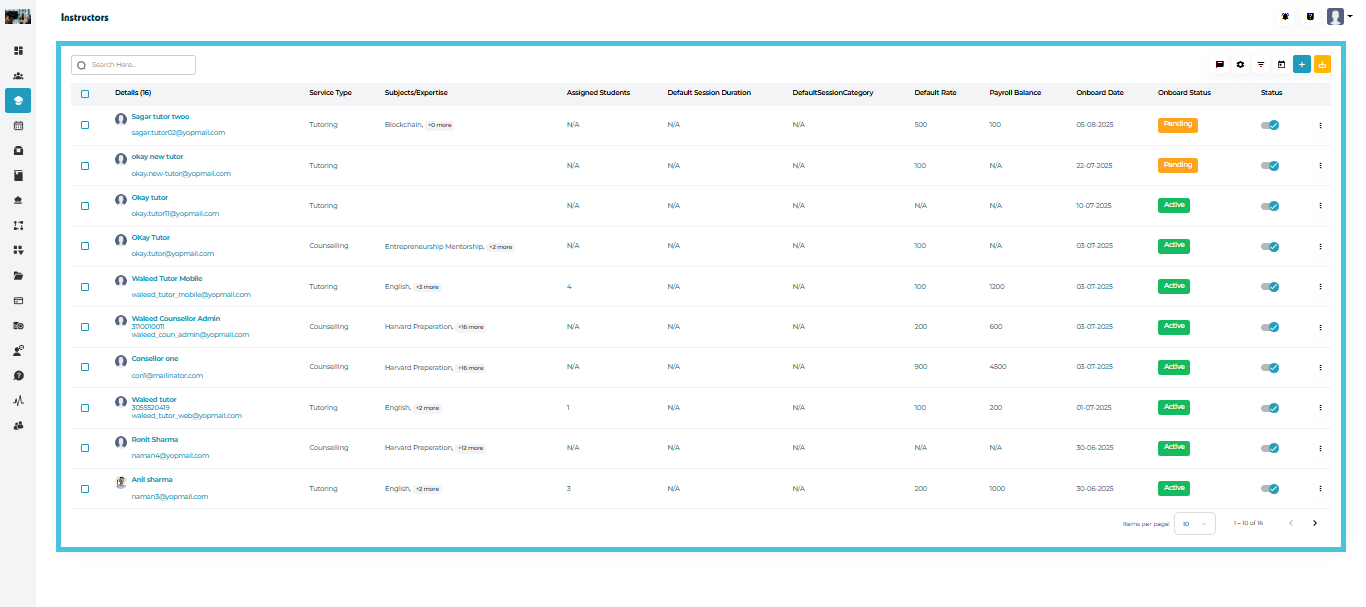Click the blue plus add instructor button
The width and height of the screenshot is (1366, 607).
pos(1301,64)
